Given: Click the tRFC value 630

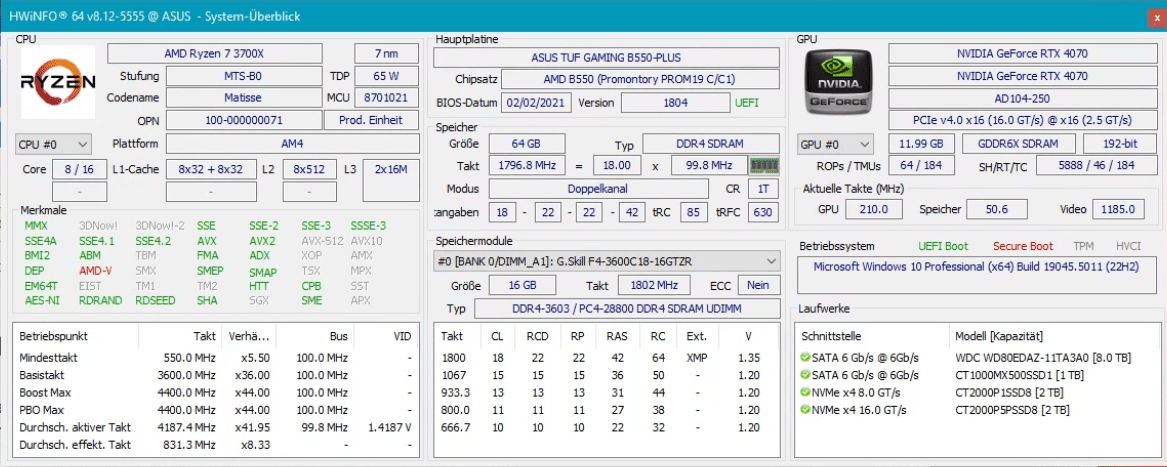Looking at the screenshot, I should click(763, 212).
